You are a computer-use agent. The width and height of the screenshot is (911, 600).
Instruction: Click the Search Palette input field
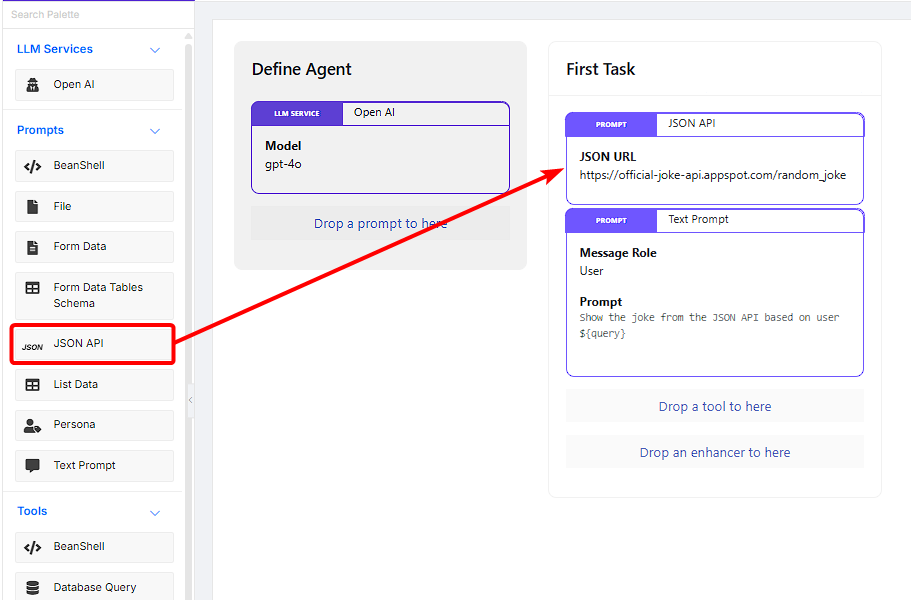click(95, 15)
